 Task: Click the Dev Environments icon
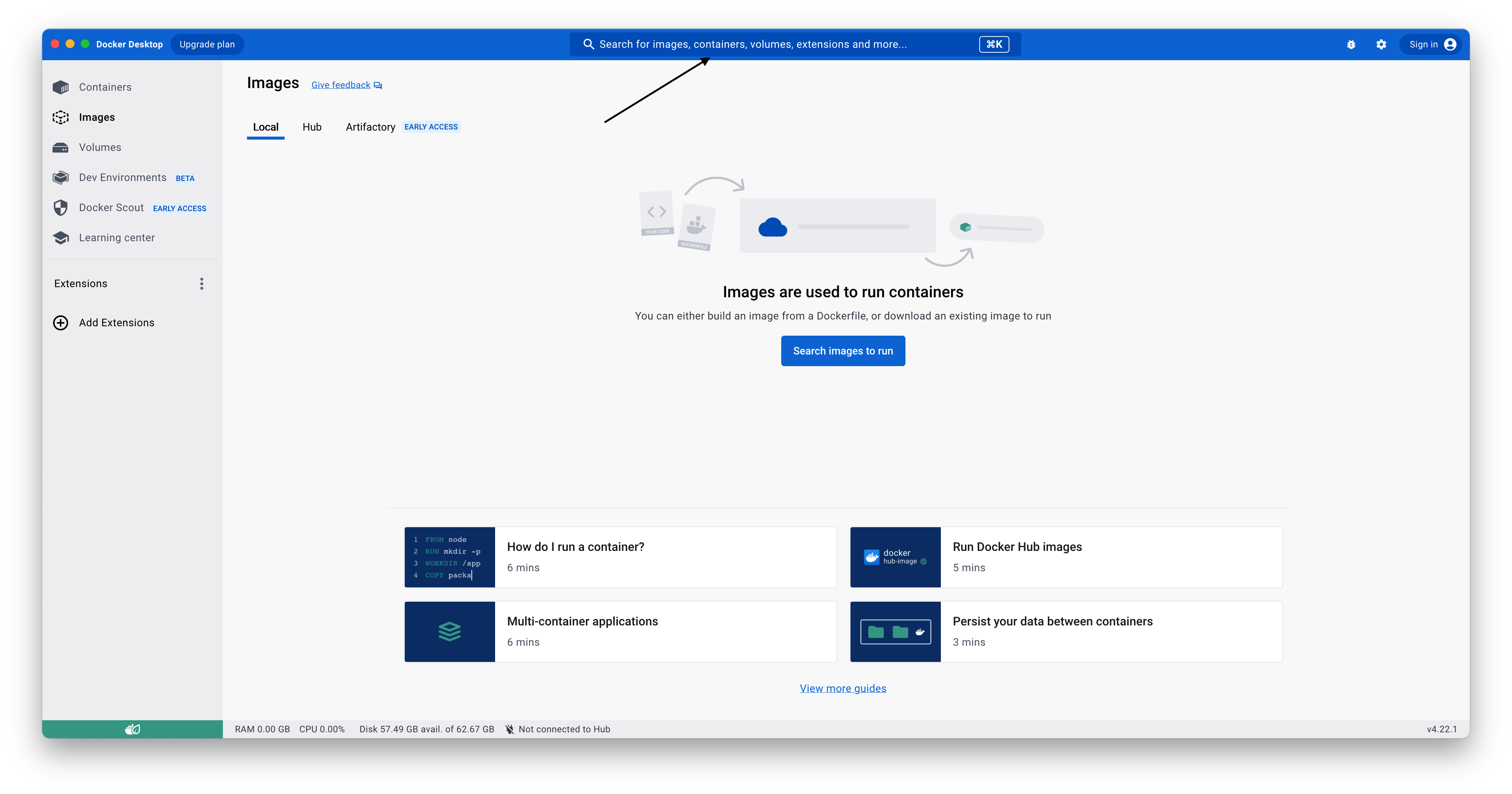coord(61,178)
